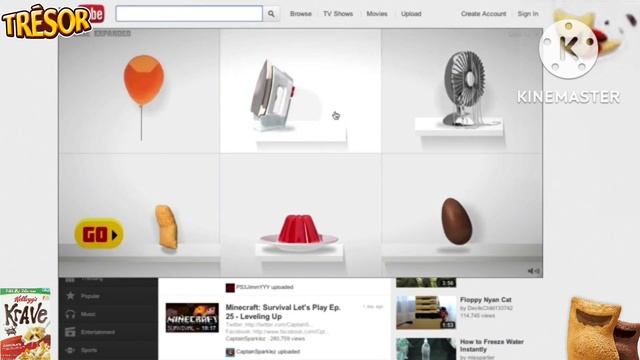Click the desk fan in the ad
640x360 pixels.
pos(464,88)
